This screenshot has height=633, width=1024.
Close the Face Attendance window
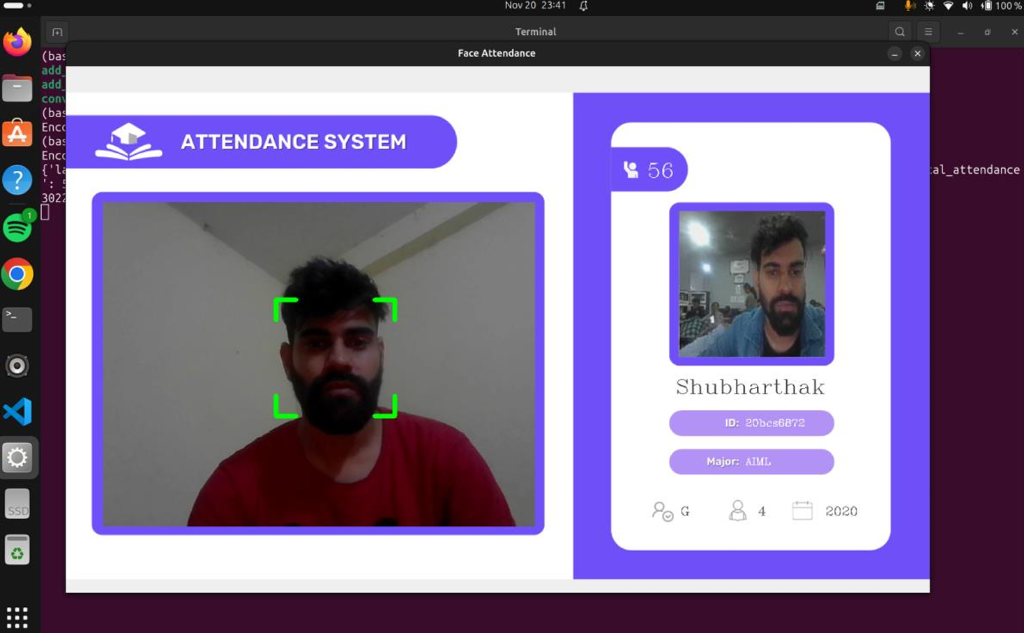918,54
